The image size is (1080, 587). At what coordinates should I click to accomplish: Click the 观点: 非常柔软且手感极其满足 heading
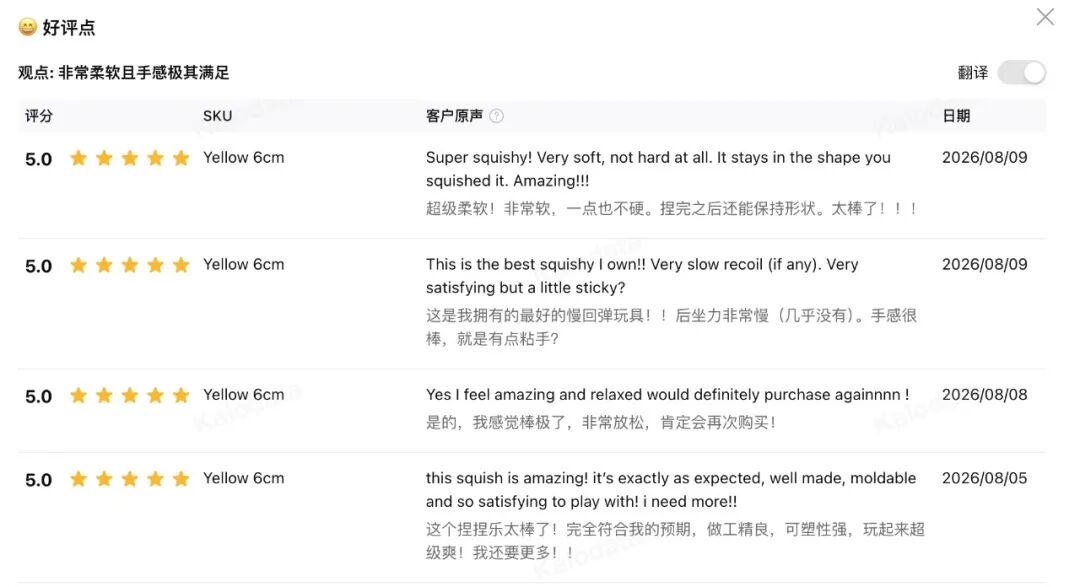pyautogui.click(x=124, y=72)
